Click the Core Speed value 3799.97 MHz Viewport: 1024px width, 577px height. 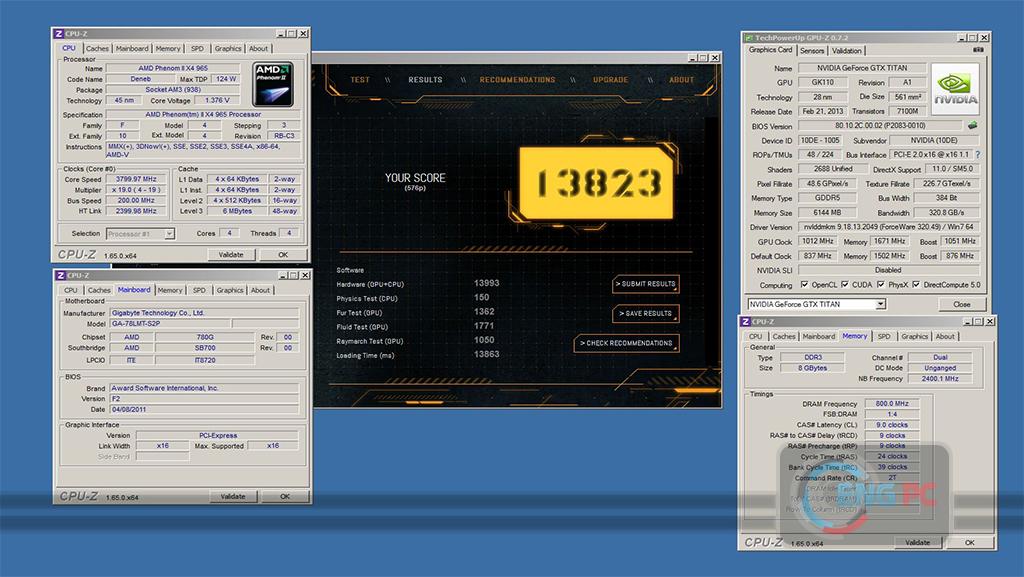(x=136, y=179)
